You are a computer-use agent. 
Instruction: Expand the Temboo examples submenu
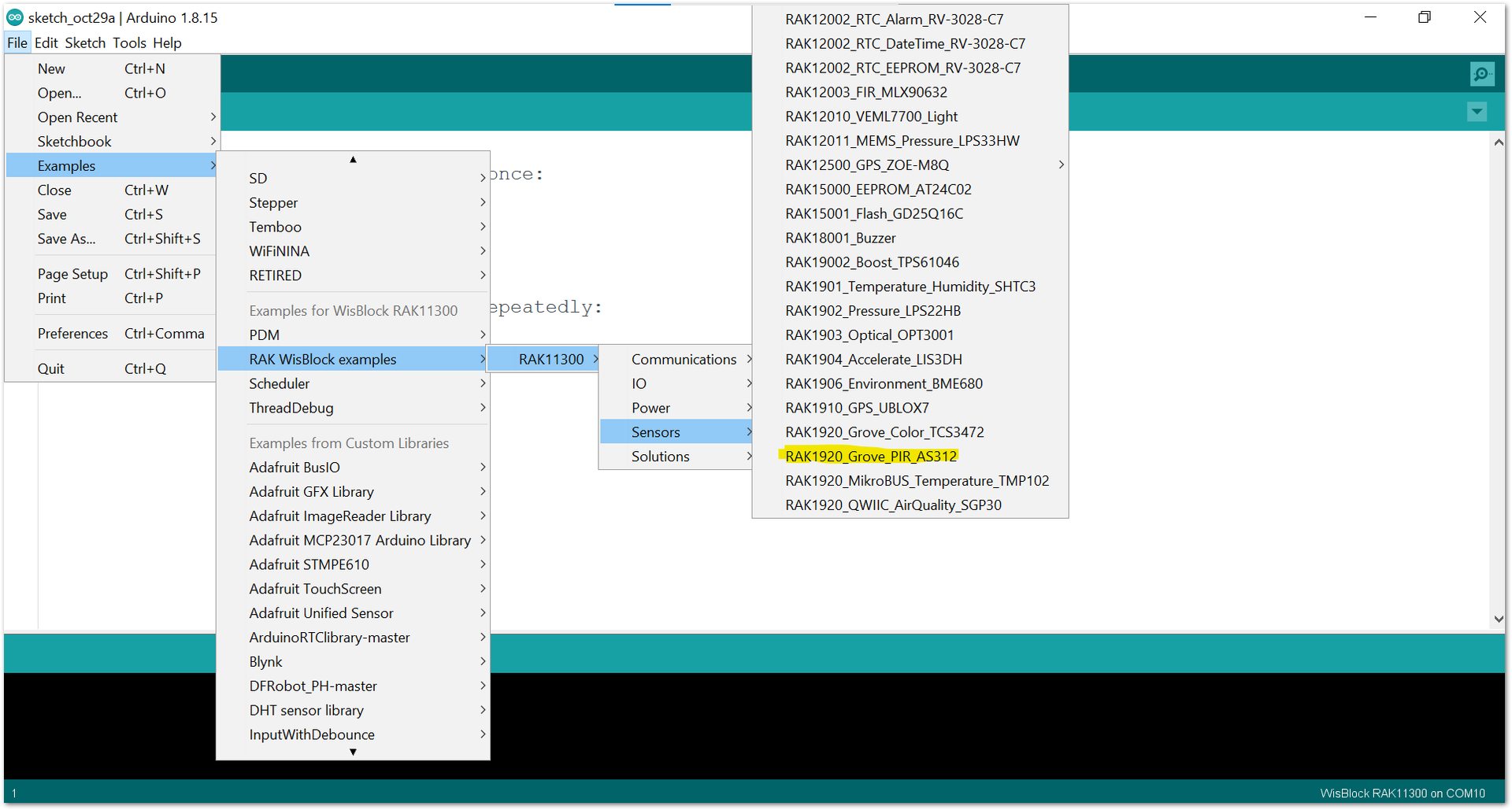[354, 227]
